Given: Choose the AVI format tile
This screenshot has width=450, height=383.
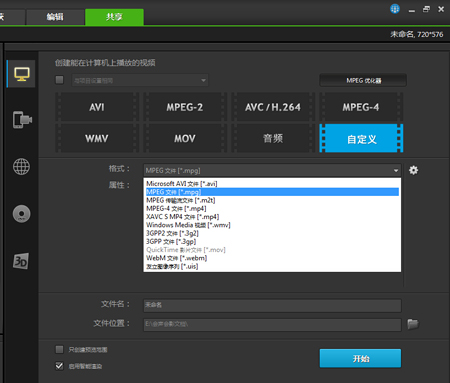Looking at the screenshot, I should [x=97, y=107].
